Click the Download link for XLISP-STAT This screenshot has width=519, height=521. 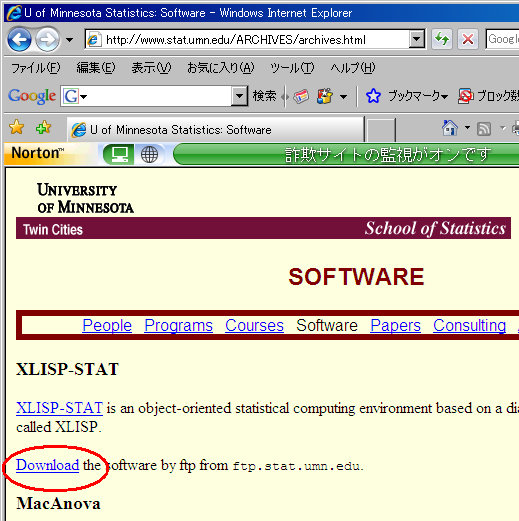(47, 465)
